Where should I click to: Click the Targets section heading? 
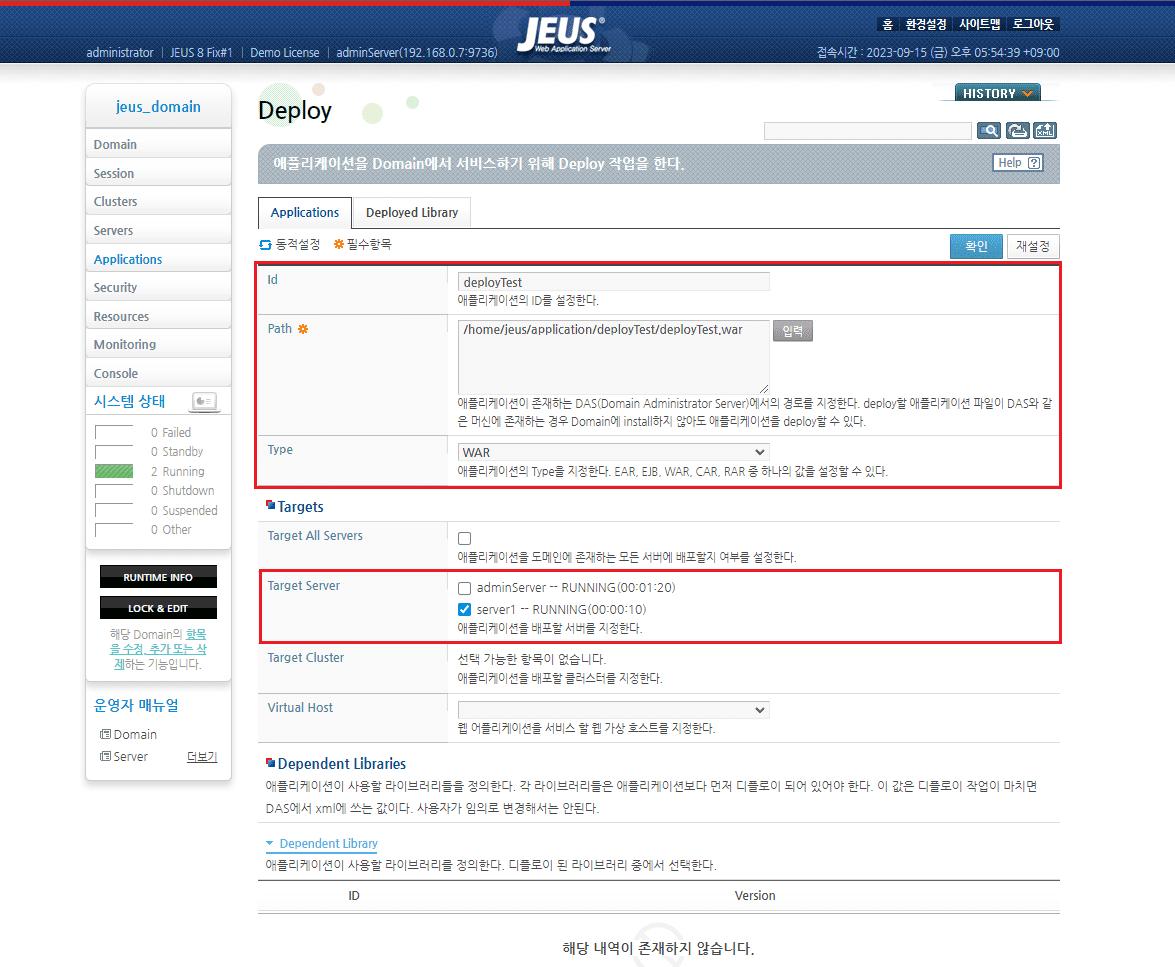(300, 507)
